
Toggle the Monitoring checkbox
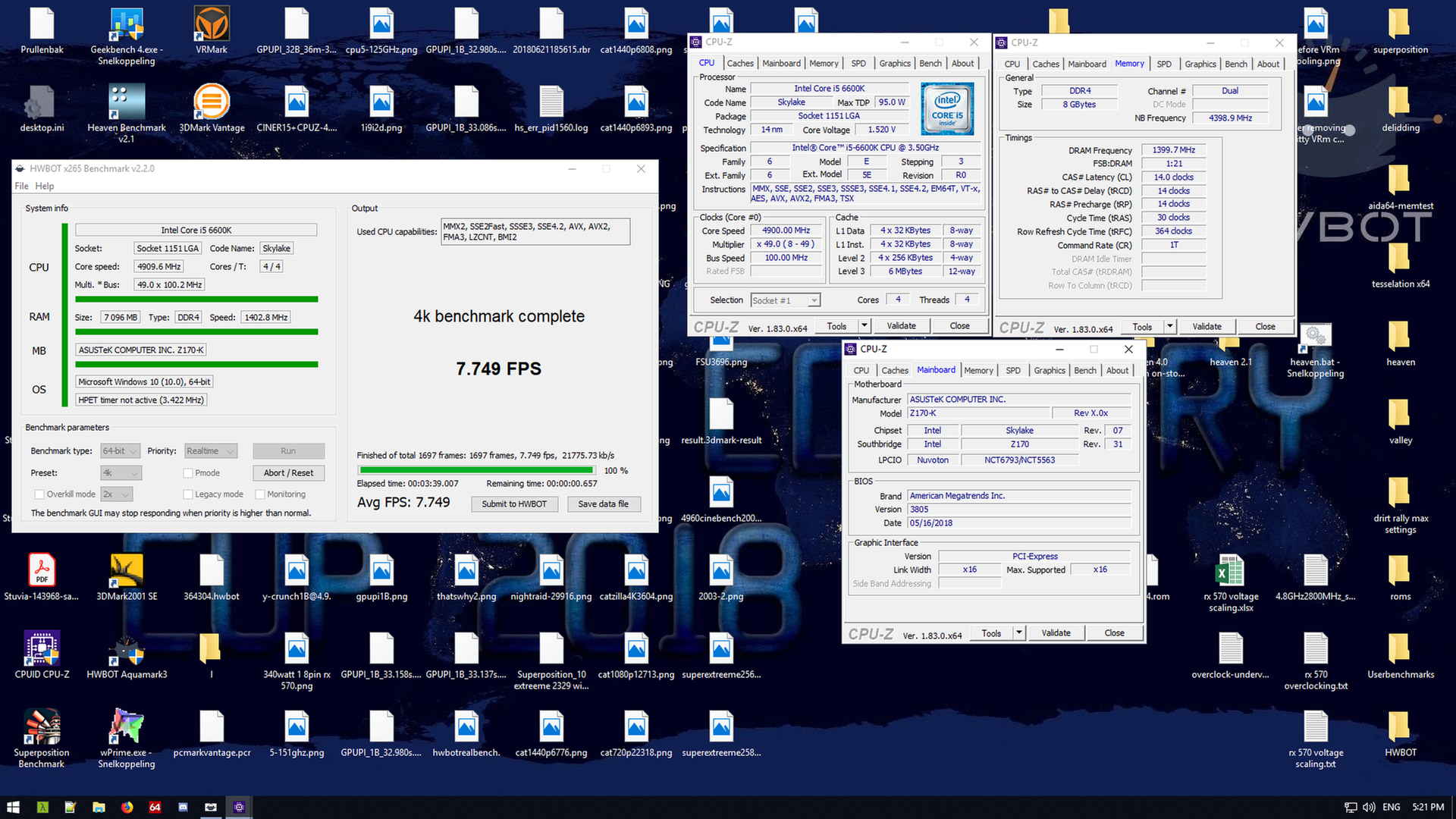260,494
